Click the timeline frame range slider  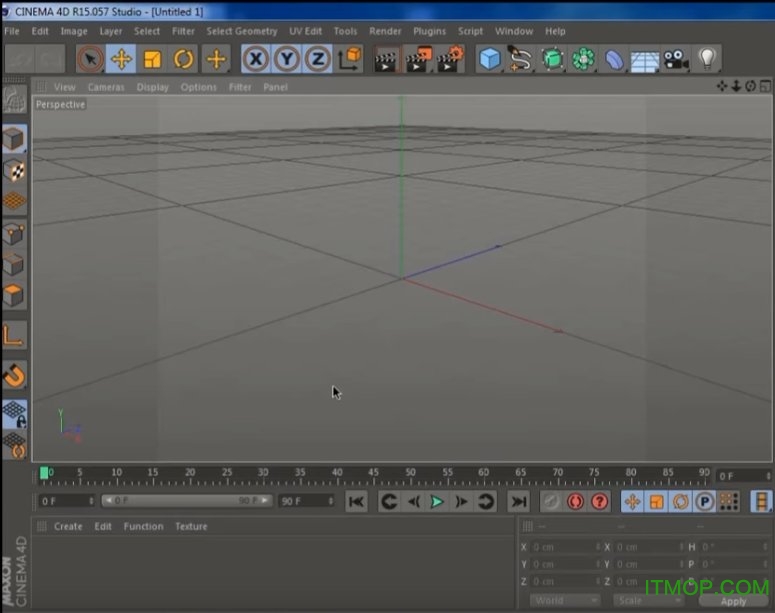tap(187, 501)
